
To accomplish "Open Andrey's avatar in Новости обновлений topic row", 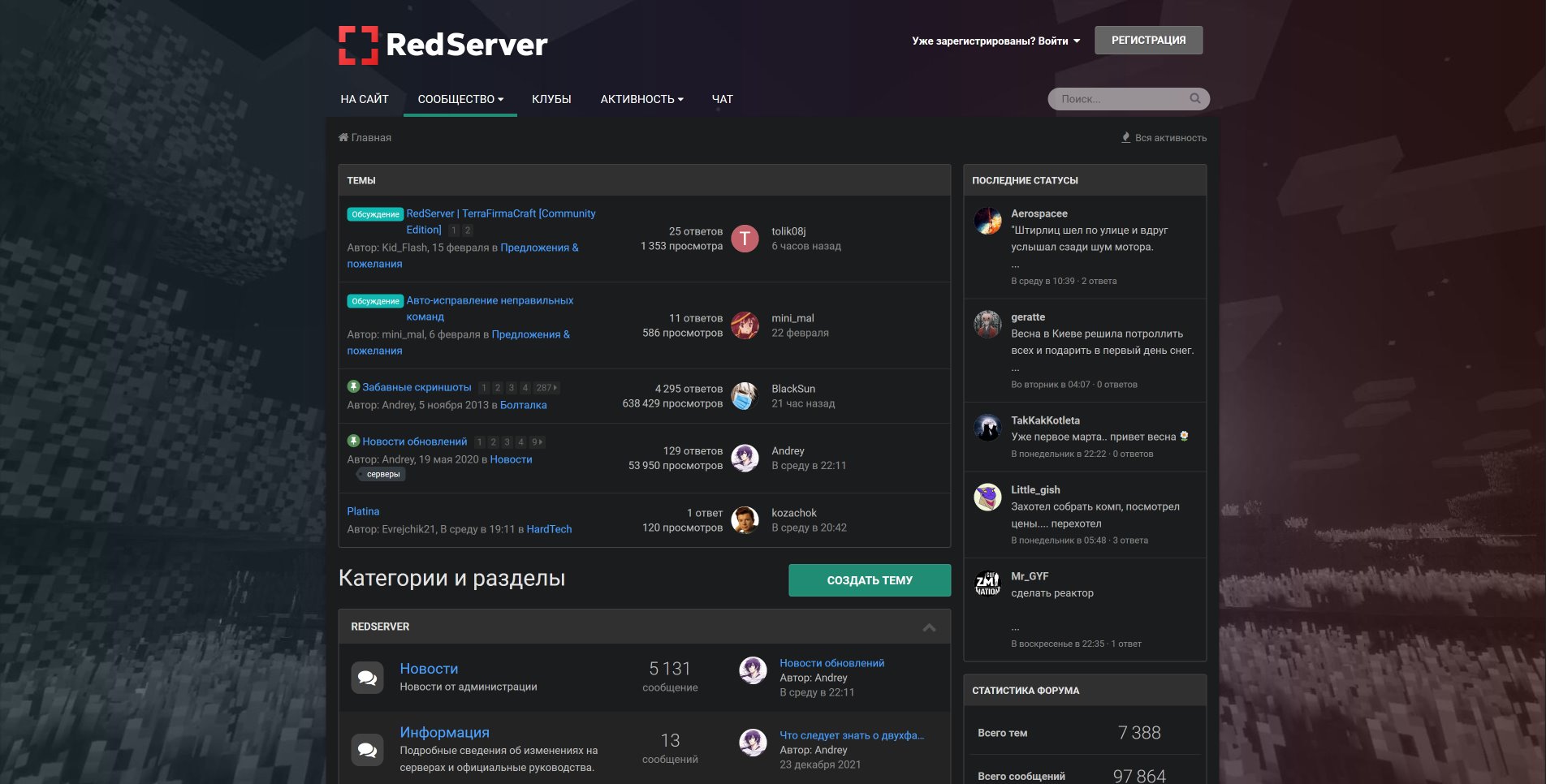I will click(x=745, y=458).
